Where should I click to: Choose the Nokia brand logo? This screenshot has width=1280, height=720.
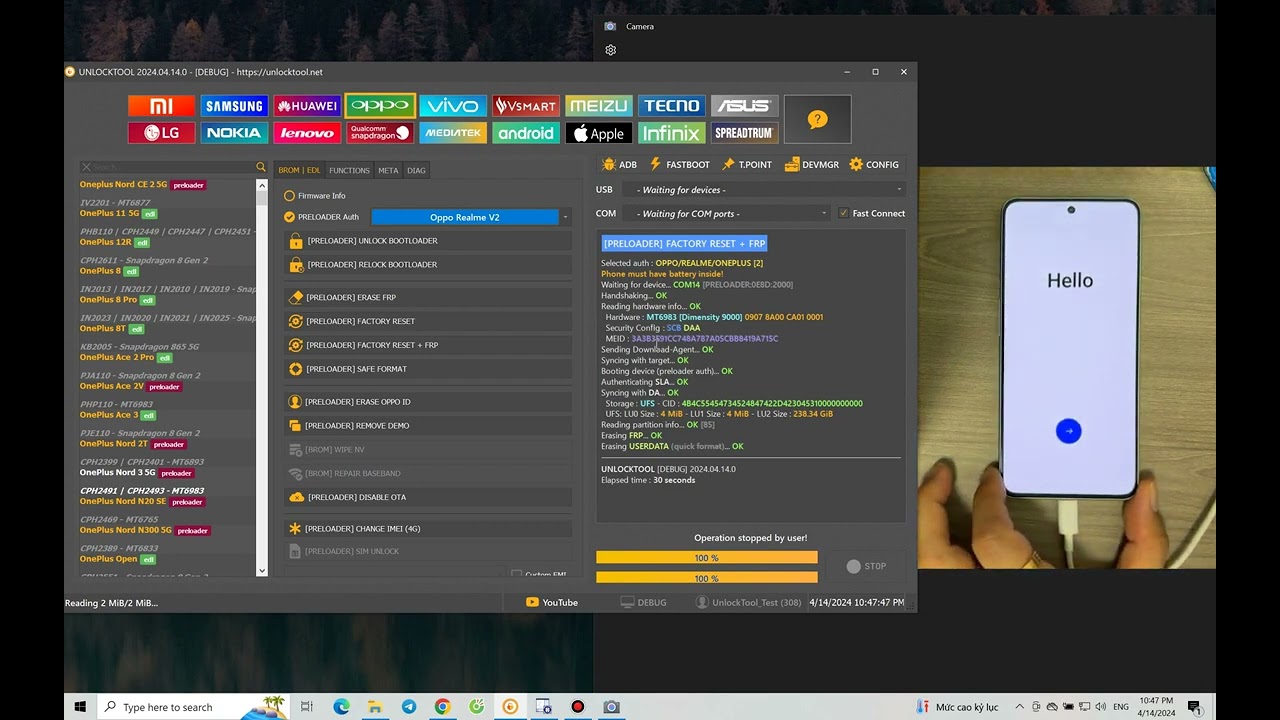[x=234, y=133]
